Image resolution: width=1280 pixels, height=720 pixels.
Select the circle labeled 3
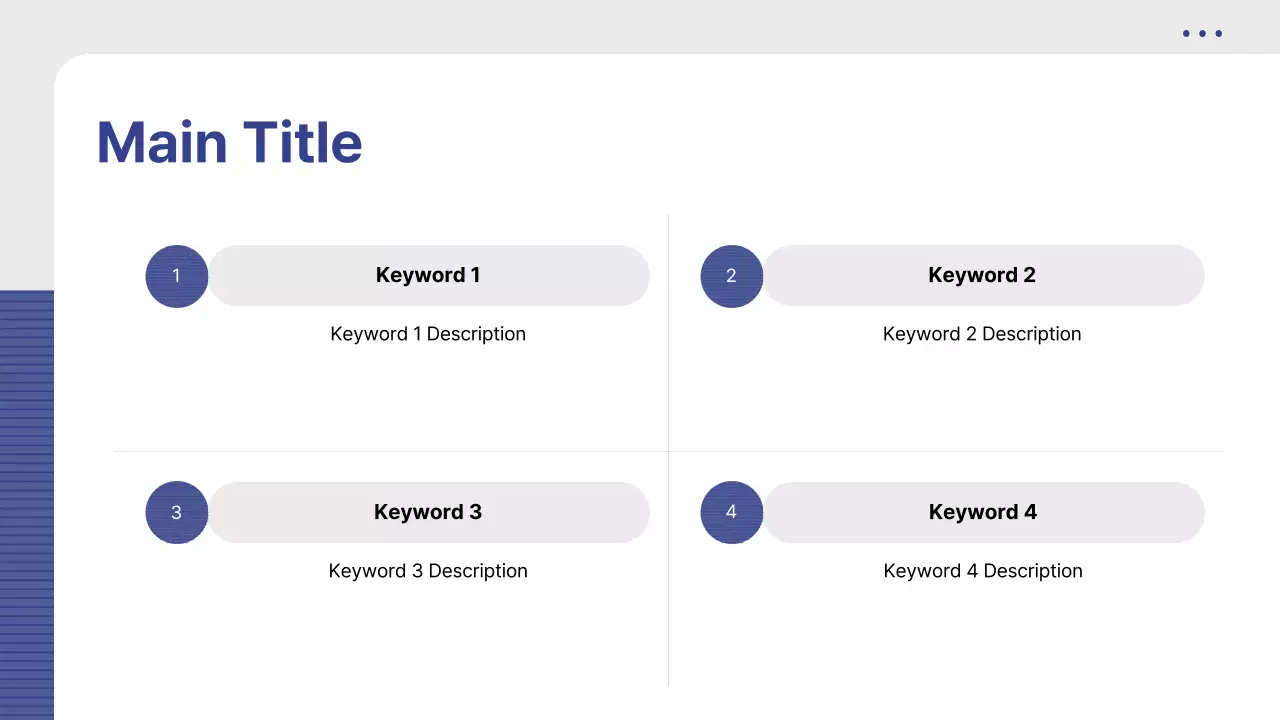tap(176, 512)
